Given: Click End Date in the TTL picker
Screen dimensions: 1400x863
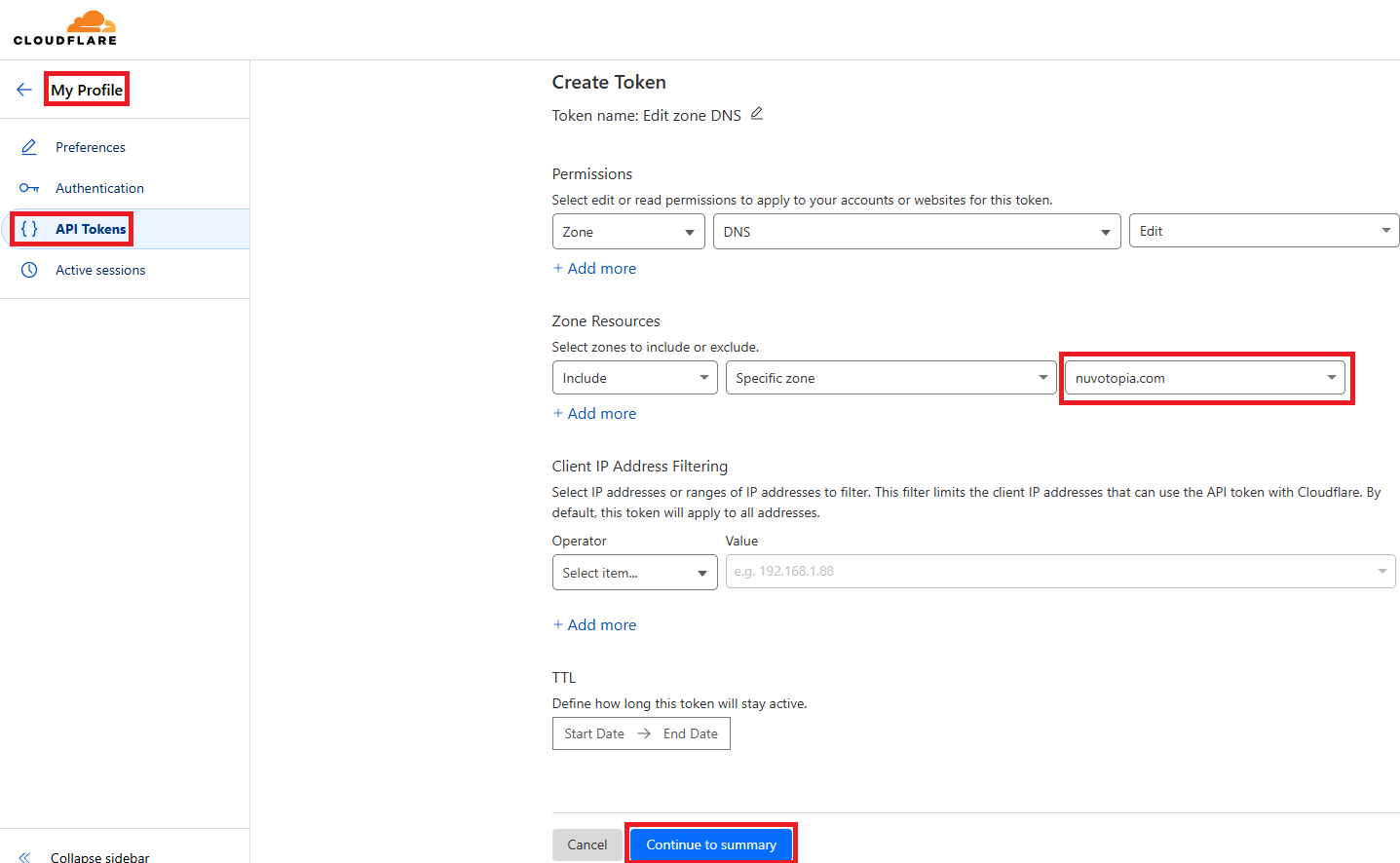Looking at the screenshot, I should coord(691,733).
